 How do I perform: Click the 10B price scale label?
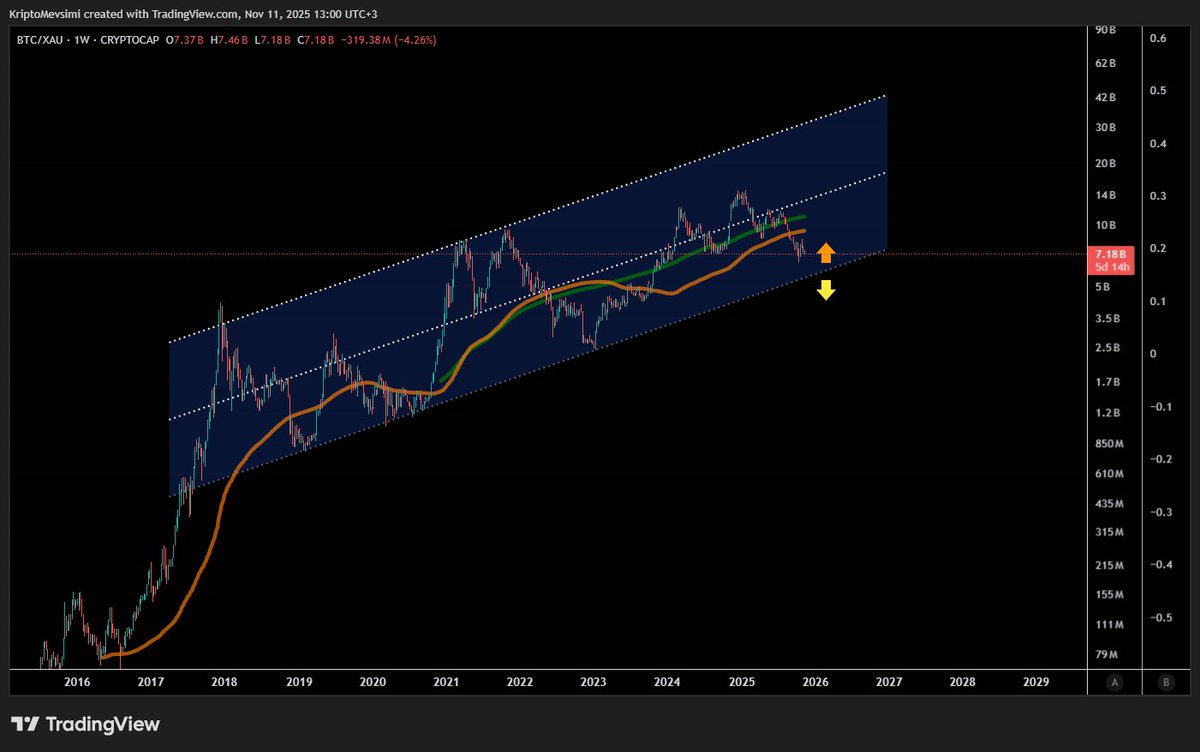(x=1105, y=226)
